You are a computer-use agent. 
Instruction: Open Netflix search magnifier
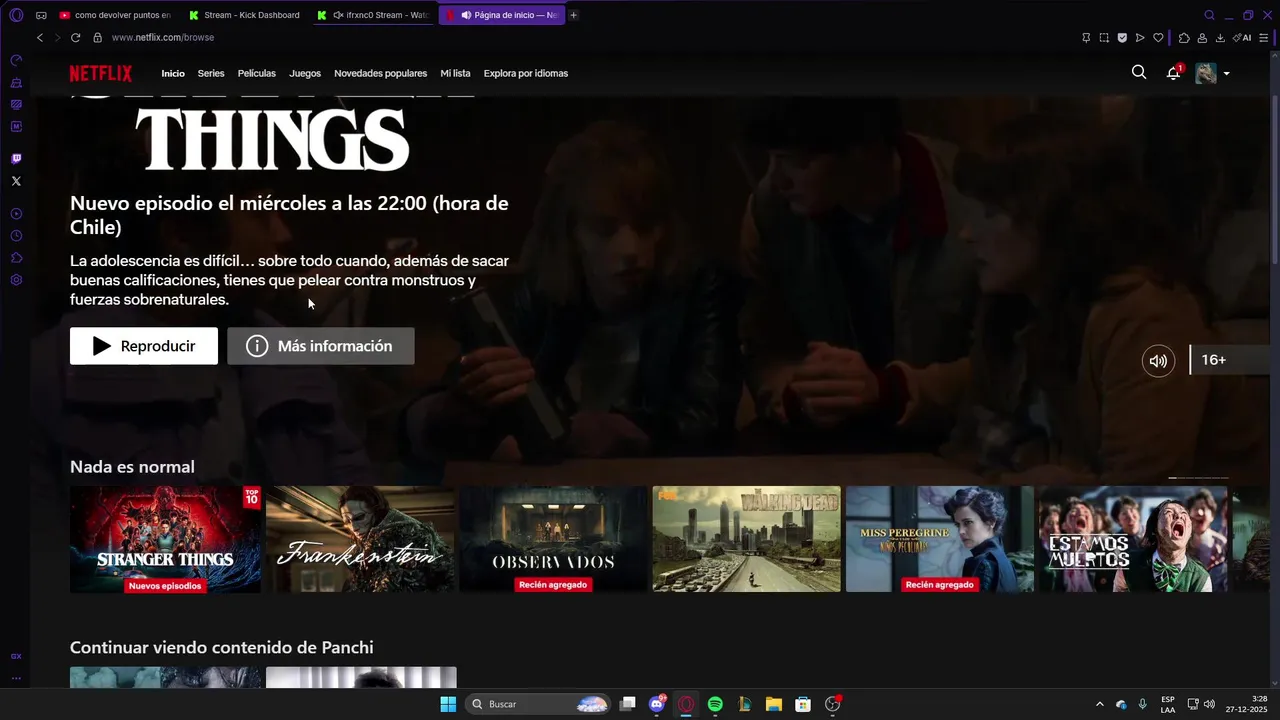tap(1139, 72)
